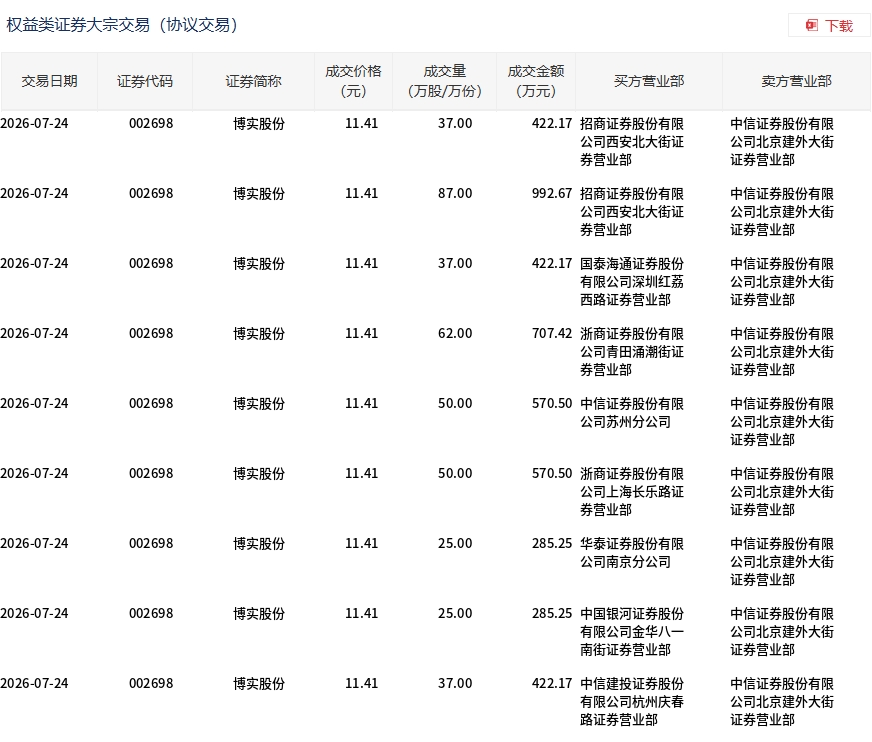Click the 87.00 volume cell
The height and width of the screenshot is (742, 872).
tap(455, 194)
